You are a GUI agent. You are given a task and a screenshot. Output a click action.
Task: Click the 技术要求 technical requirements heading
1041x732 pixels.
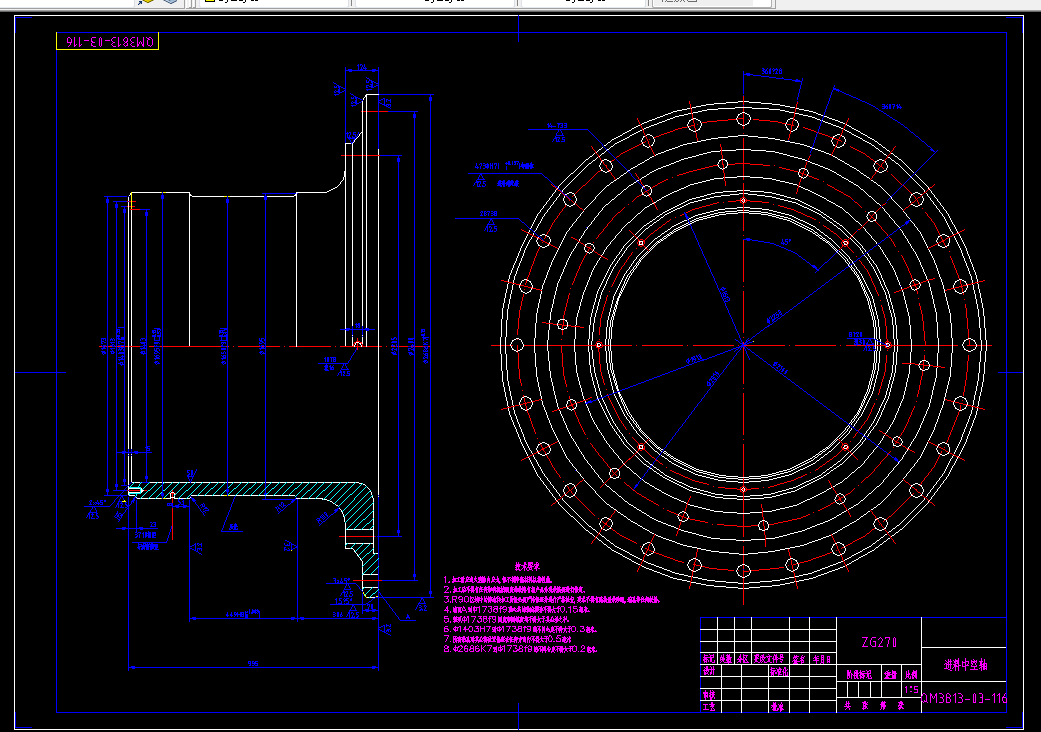(527, 566)
